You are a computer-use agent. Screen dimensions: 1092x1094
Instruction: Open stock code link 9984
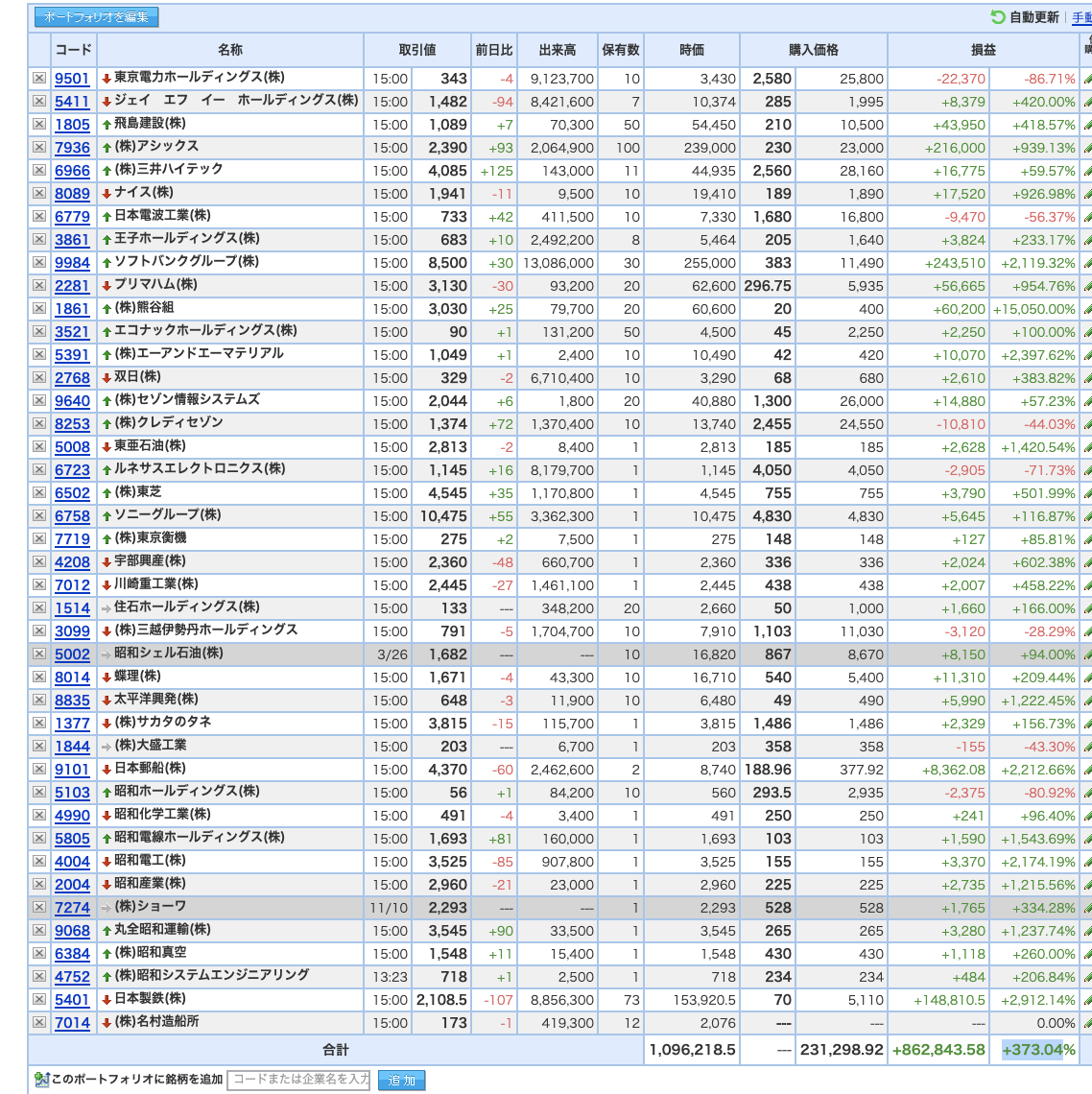72,263
